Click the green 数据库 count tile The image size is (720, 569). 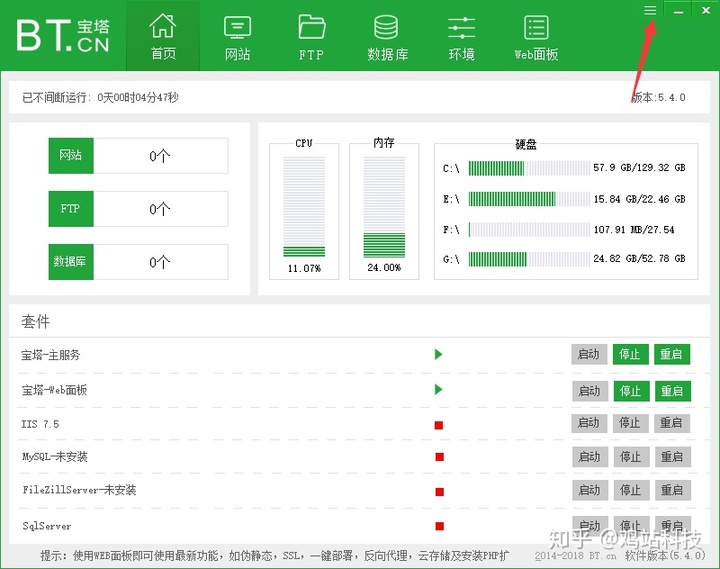click(71, 262)
